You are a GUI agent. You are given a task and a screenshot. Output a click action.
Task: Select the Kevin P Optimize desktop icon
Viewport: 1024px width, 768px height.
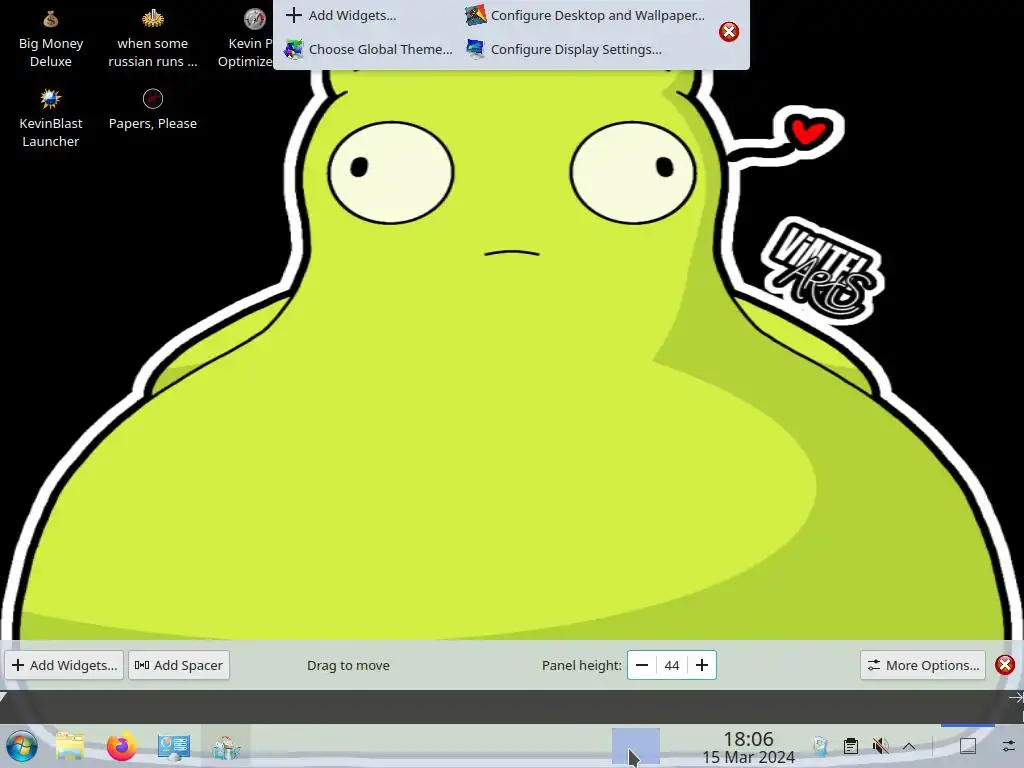click(x=246, y=39)
